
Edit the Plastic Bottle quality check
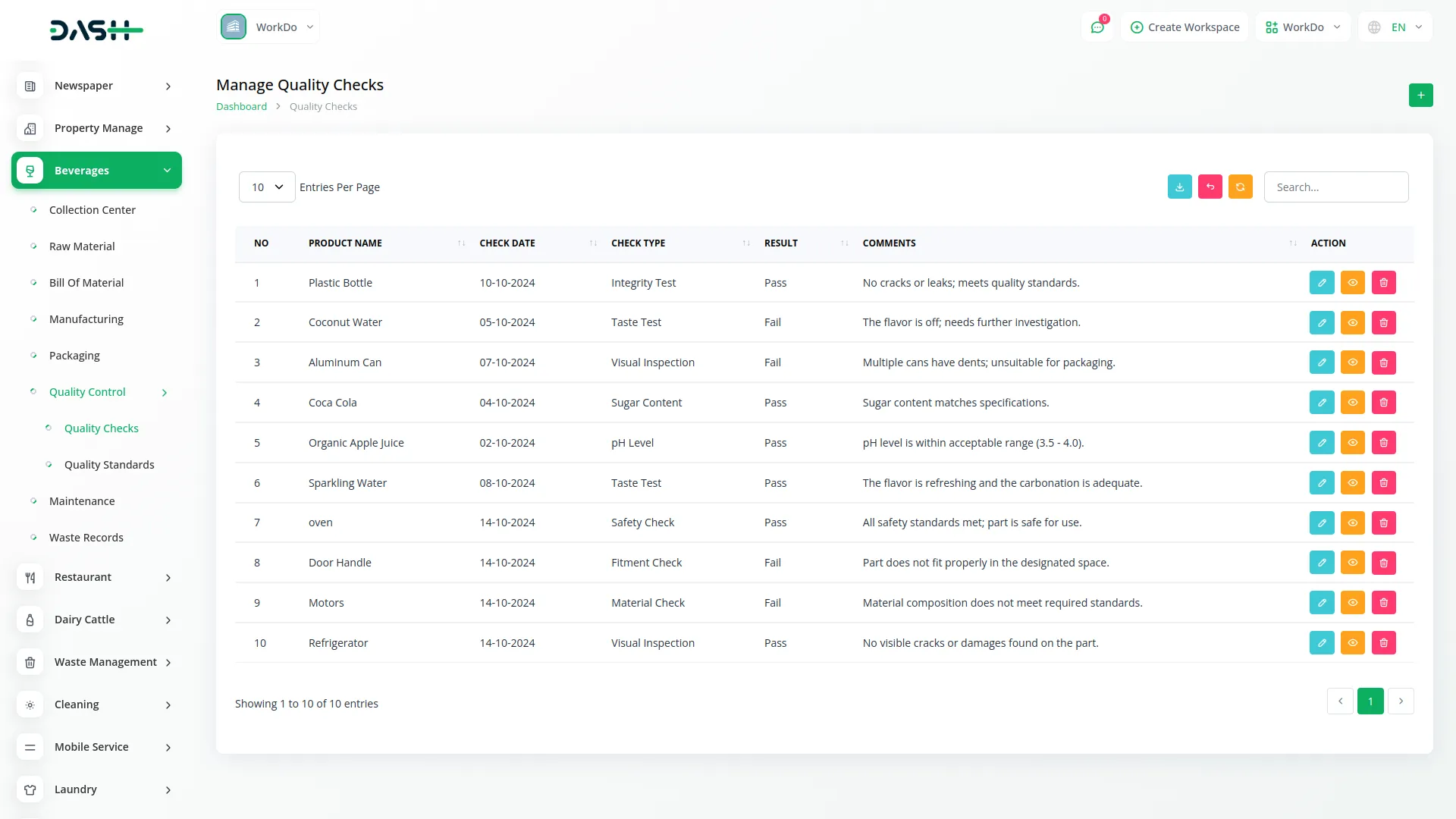pos(1322,283)
